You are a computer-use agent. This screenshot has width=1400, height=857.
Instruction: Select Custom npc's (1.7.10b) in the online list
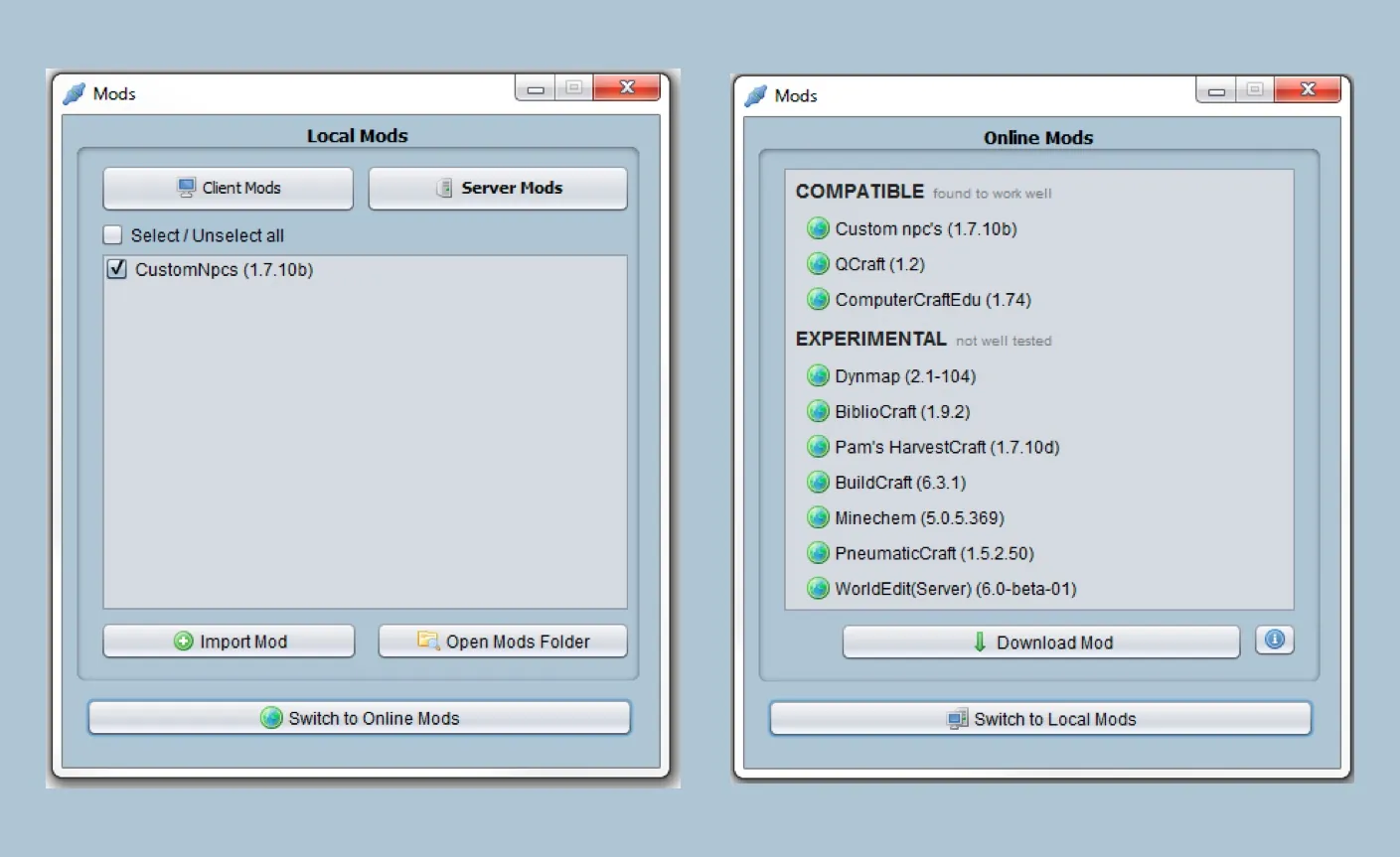pyautogui.click(x=925, y=228)
